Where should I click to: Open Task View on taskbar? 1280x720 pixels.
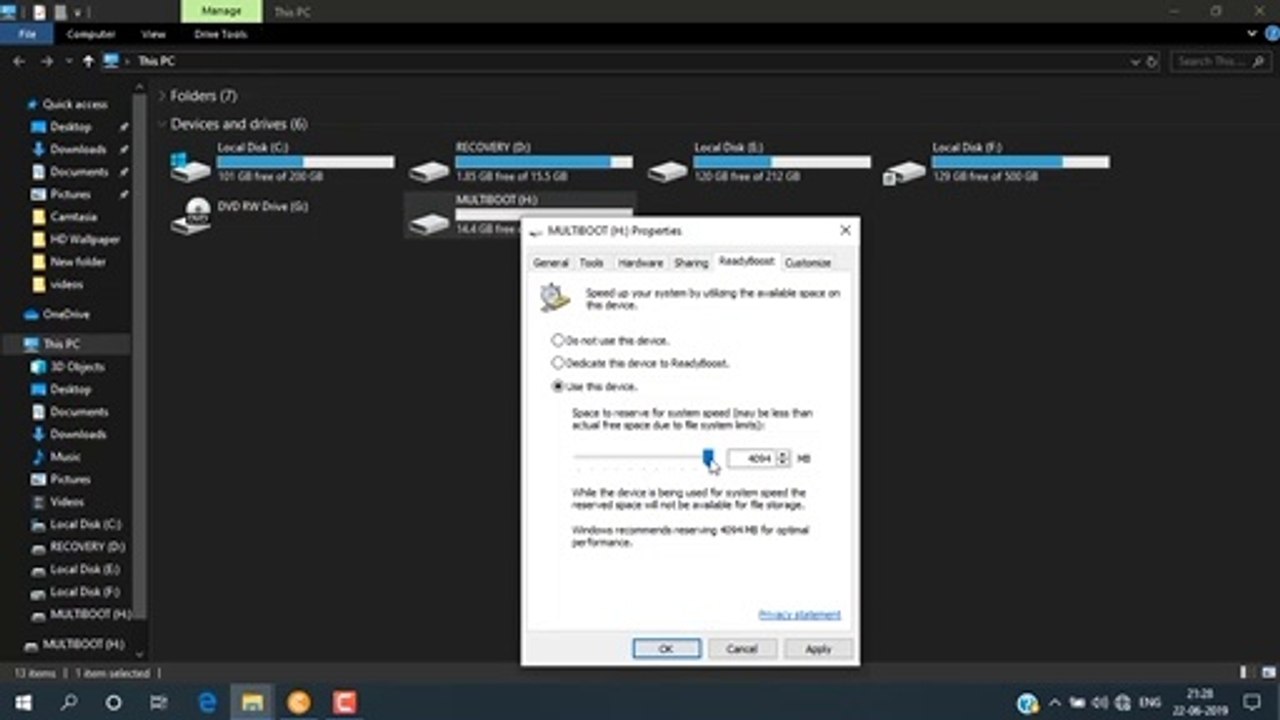pos(158,702)
